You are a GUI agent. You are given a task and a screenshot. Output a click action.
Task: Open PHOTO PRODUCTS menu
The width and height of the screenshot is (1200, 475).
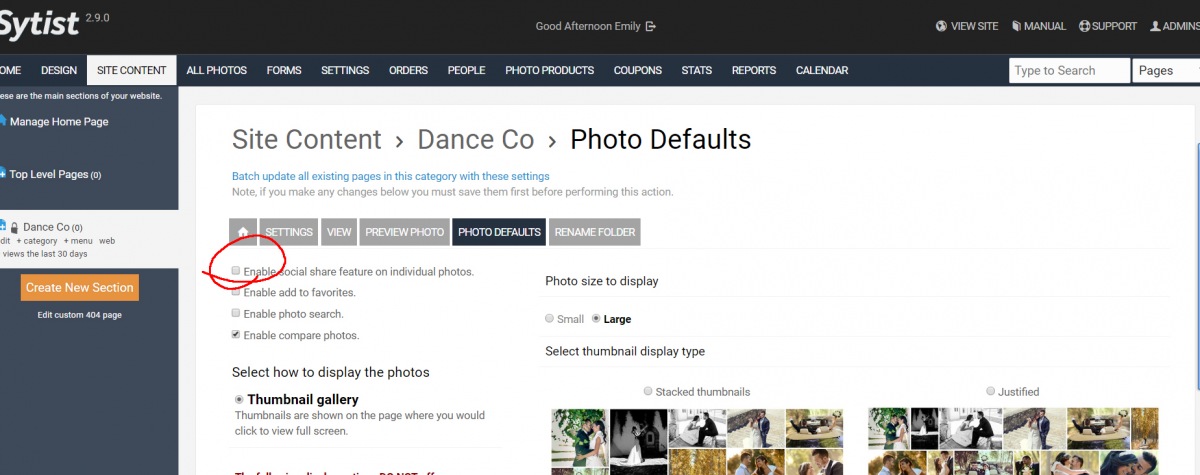point(549,70)
